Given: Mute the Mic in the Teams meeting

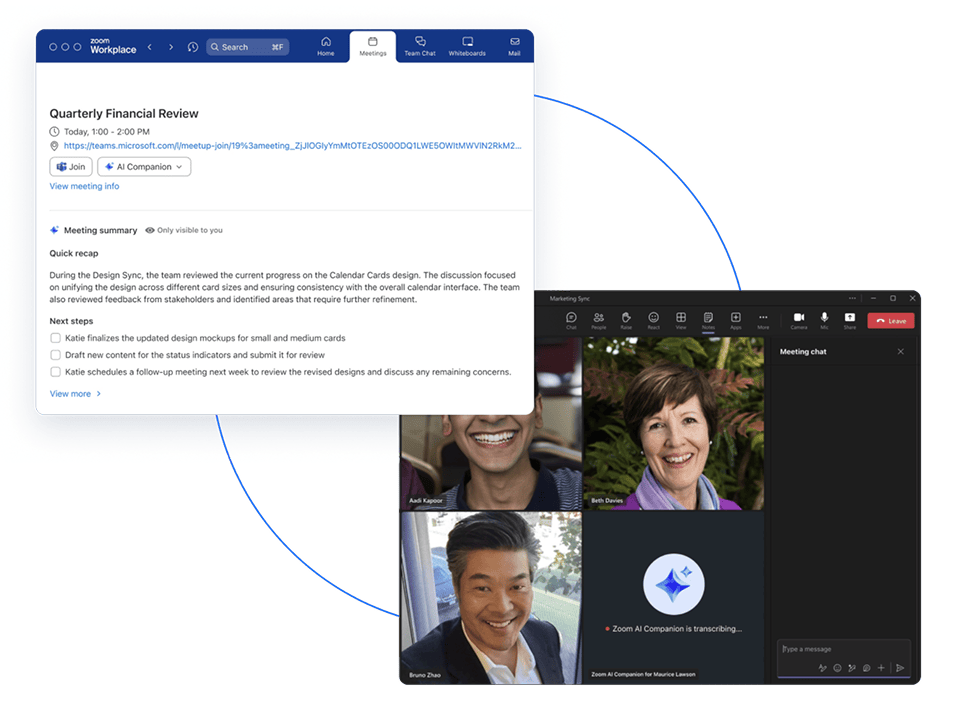Looking at the screenshot, I should tap(823, 319).
